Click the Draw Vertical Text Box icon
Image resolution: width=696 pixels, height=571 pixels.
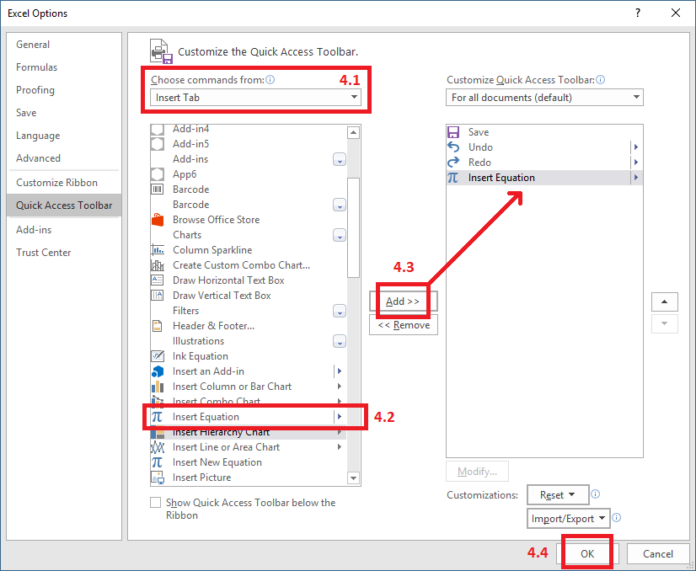(157, 295)
